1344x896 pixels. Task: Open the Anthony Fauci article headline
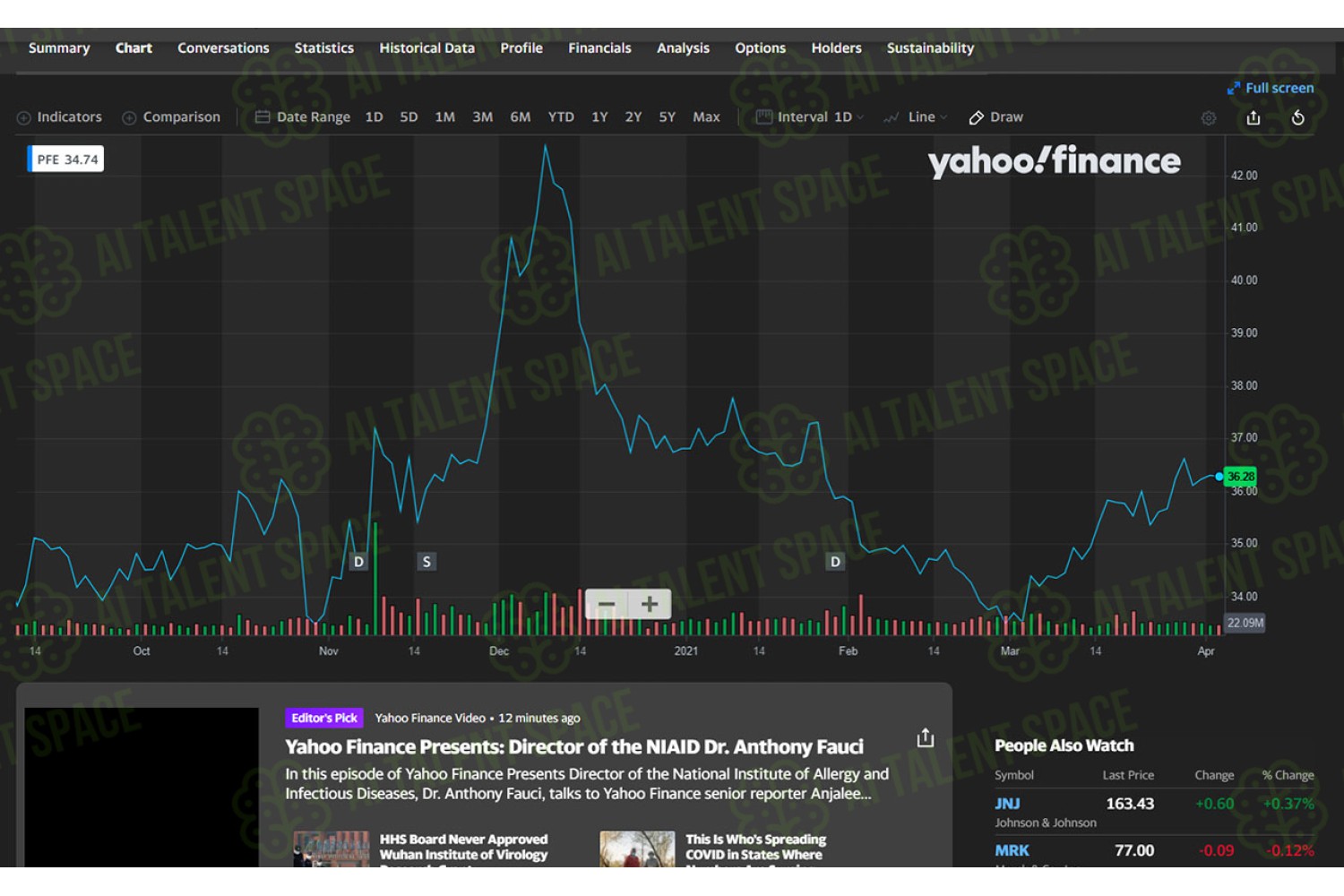(x=574, y=747)
